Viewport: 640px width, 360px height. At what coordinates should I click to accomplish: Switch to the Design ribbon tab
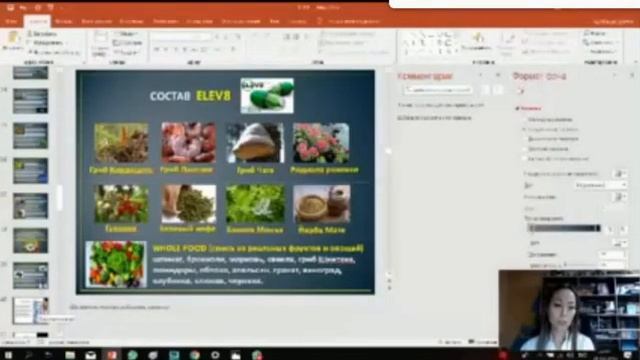96,21
